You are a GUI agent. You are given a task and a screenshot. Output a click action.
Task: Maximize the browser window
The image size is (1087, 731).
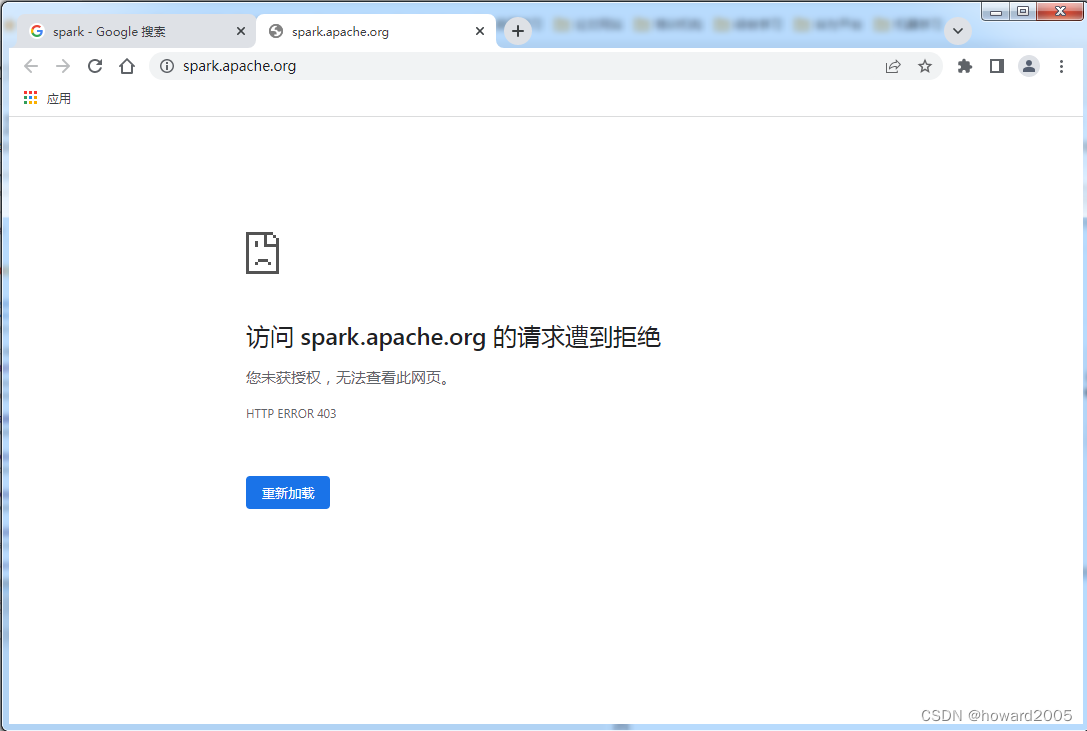[1023, 11]
